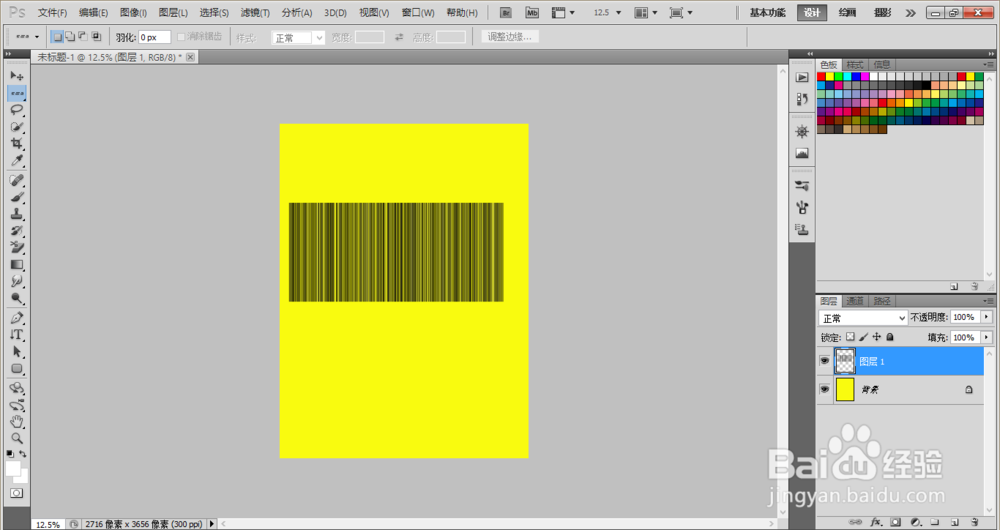Open the 样式 style dropdown
Image resolution: width=1000 pixels, height=530 pixels.
298,38
